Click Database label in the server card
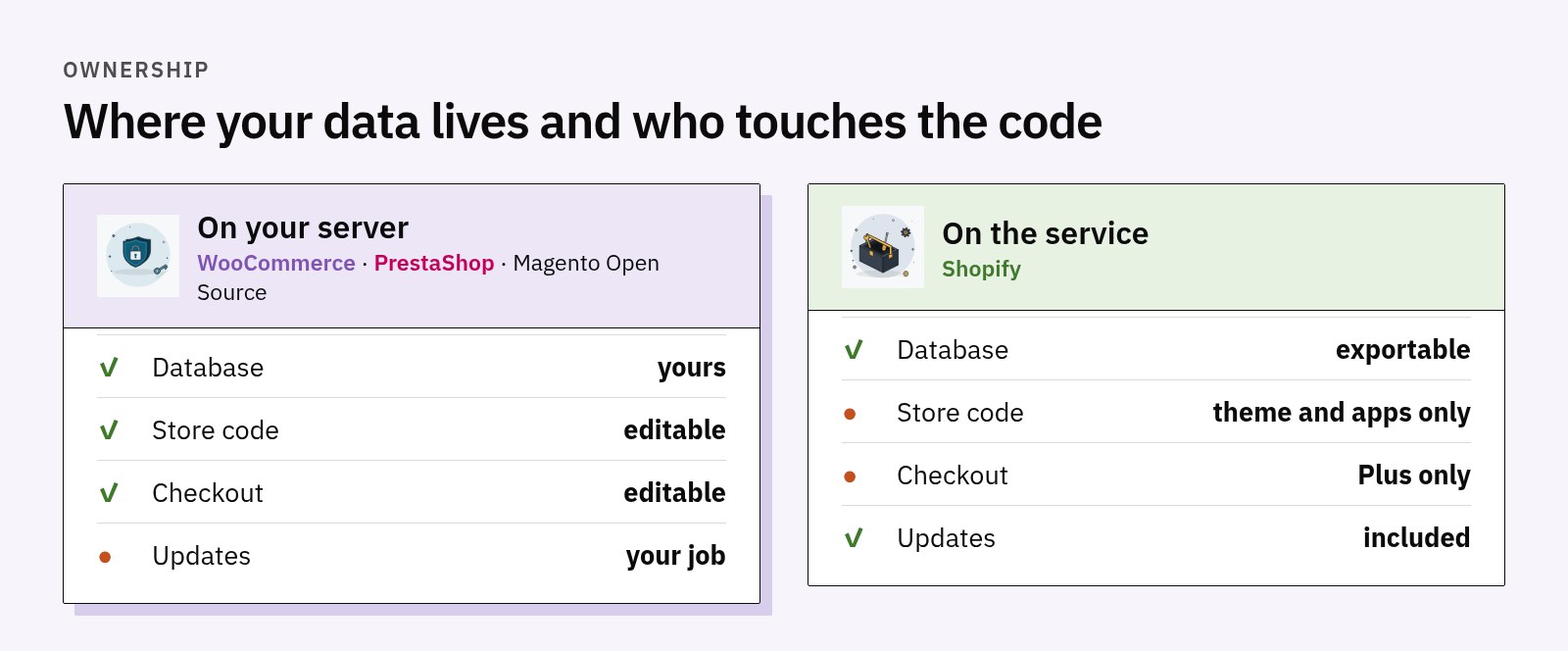 (x=208, y=368)
